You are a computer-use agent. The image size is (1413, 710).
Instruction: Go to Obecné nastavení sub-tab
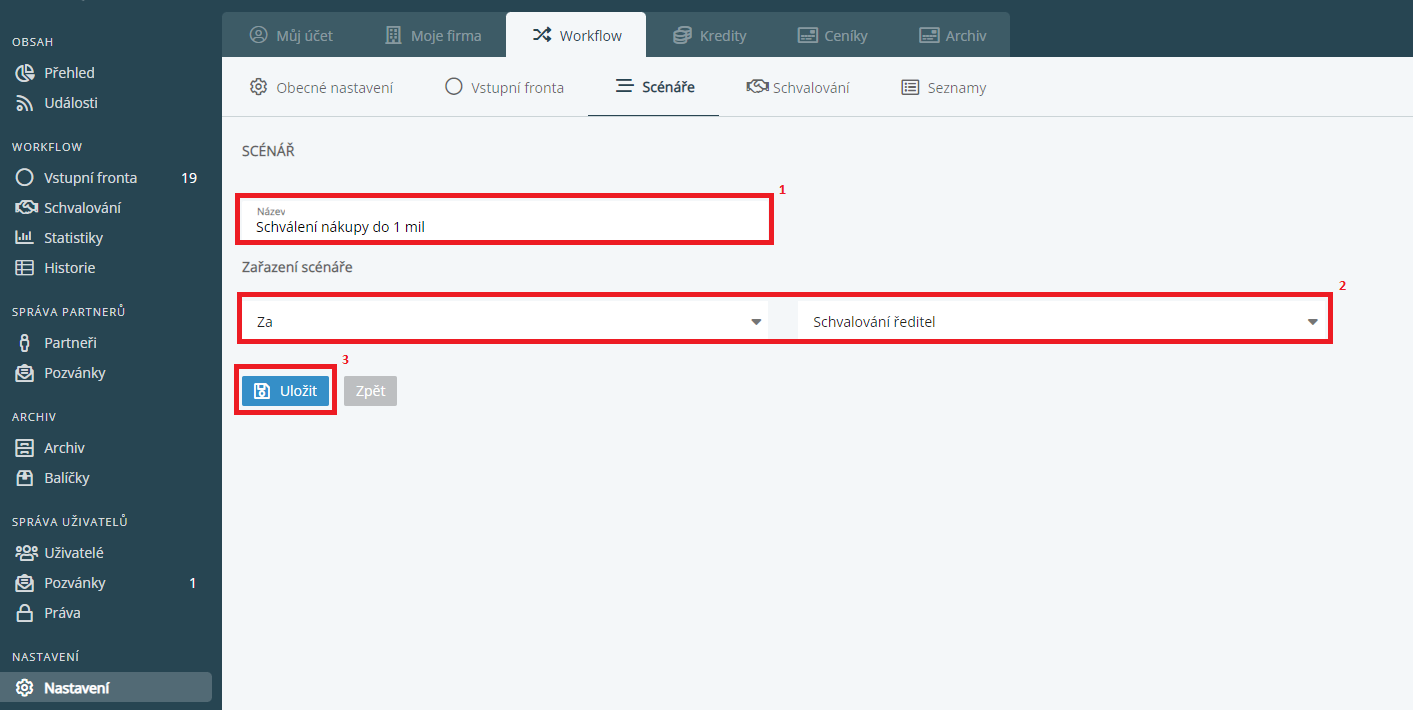click(x=322, y=88)
